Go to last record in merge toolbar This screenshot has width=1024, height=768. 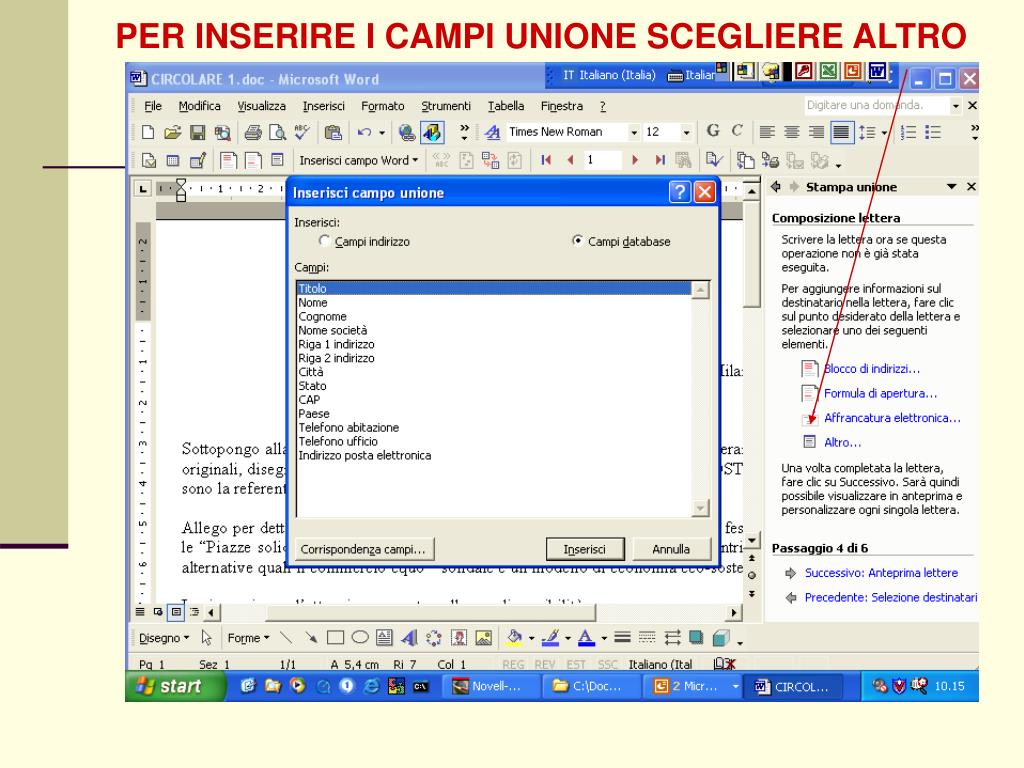pos(660,160)
